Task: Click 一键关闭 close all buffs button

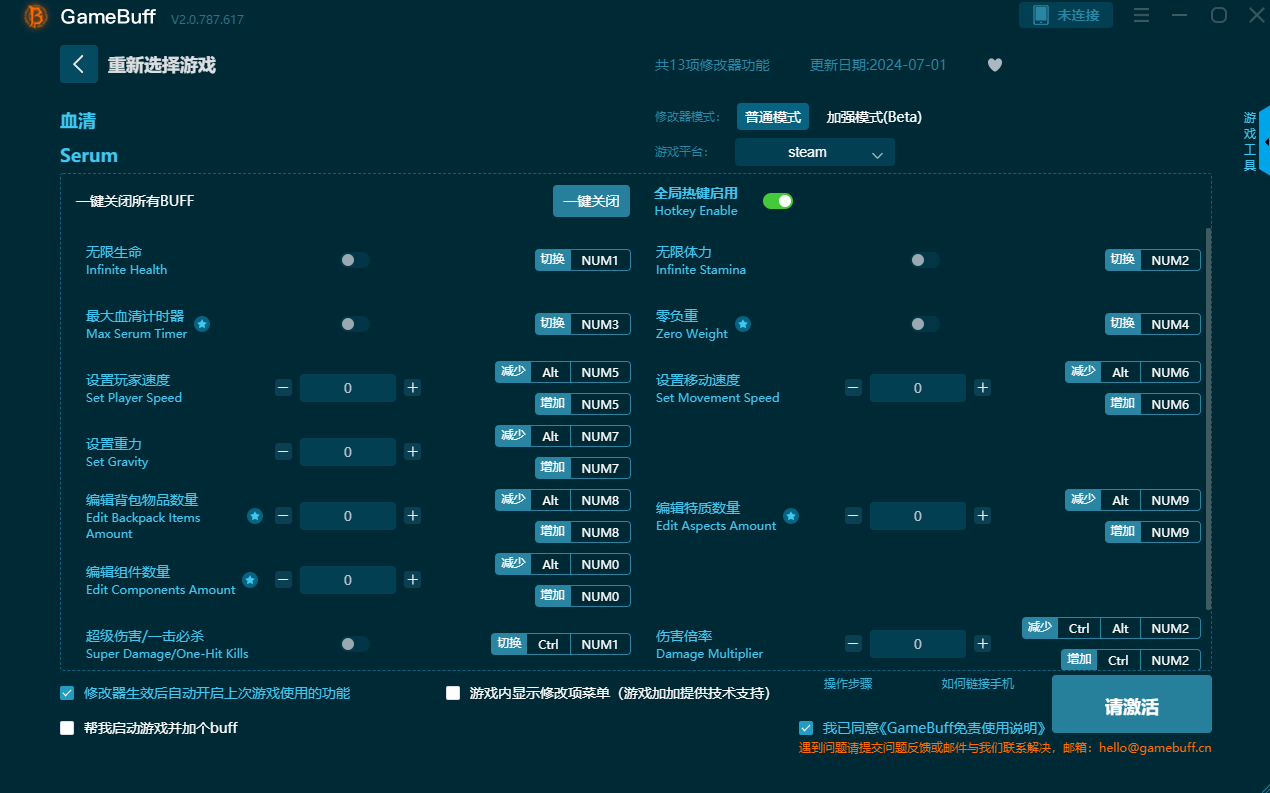Action: click(592, 201)
